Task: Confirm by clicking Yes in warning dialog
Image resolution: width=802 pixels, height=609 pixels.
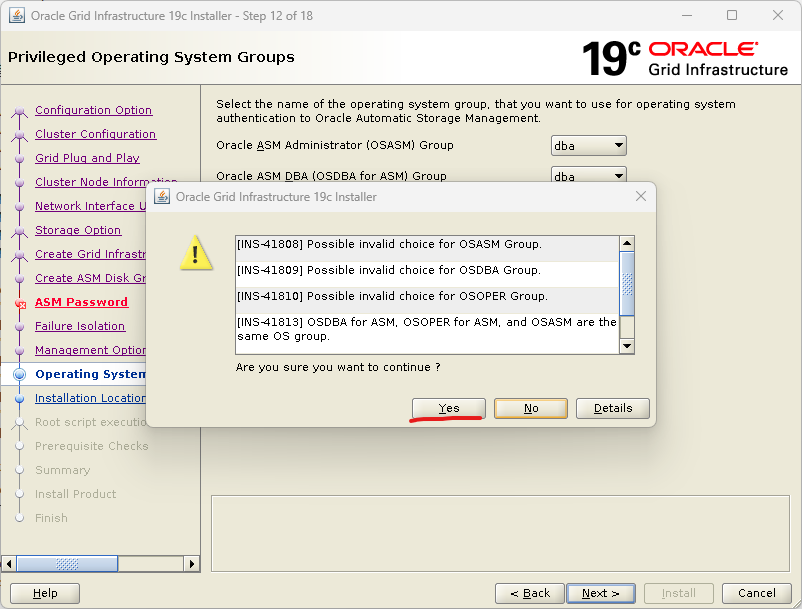Action: pyautogui.click(x=449, y=408)
